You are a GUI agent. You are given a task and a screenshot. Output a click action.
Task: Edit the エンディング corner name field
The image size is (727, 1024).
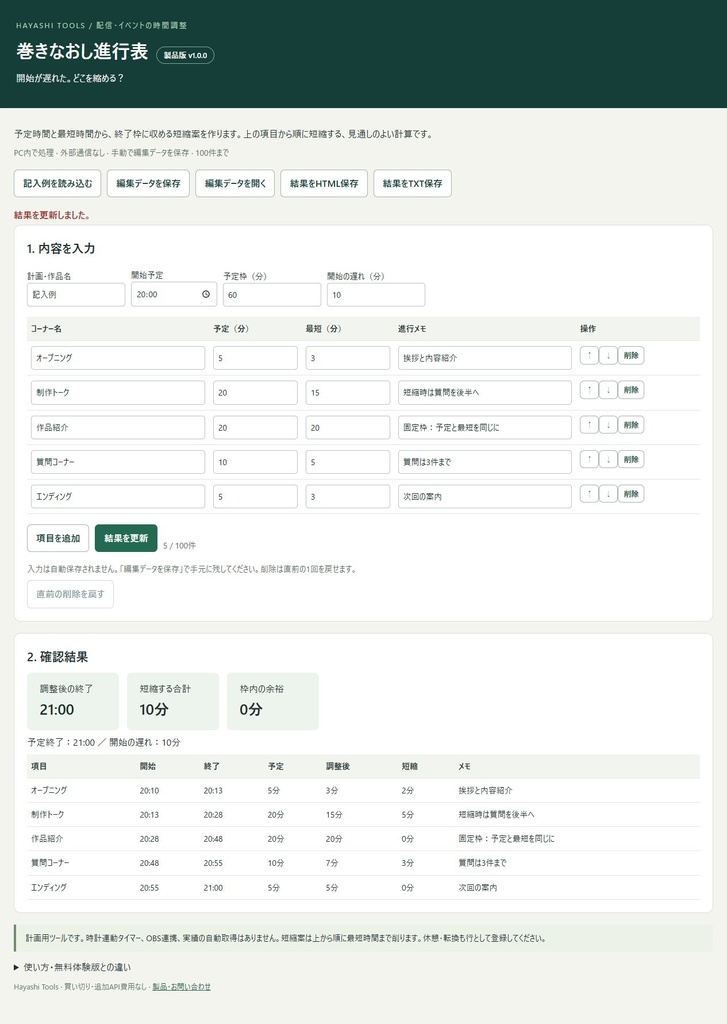(118, 496)
